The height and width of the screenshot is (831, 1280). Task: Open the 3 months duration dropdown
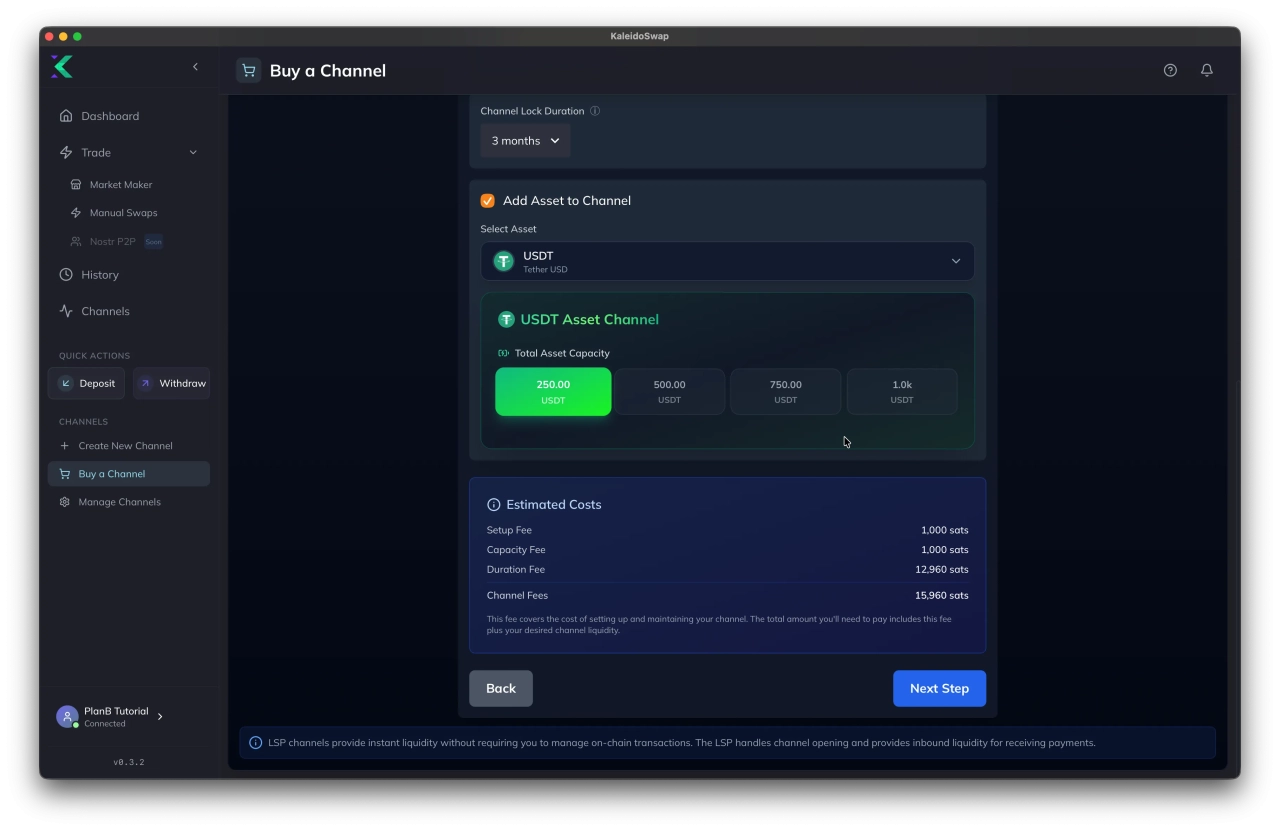[x=525, y=141]
